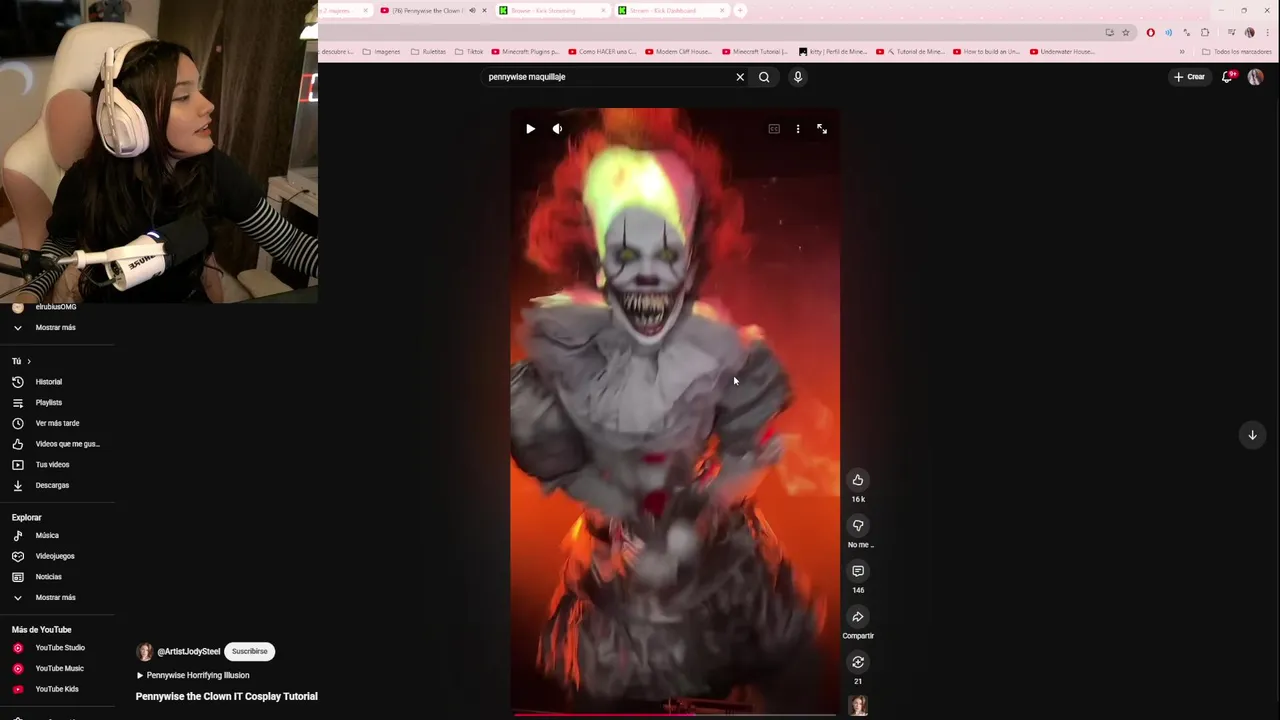Open the Crear button

[x=1190, y=77]
